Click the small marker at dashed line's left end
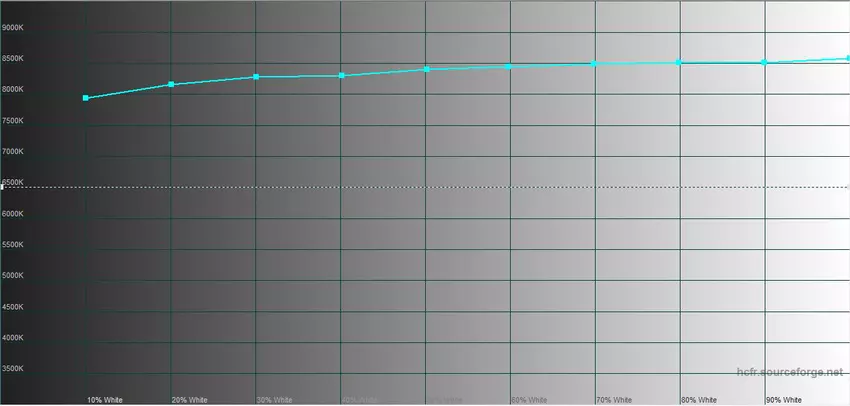Image resolution: width=850 pixels, height=406 pixels. 3,187
